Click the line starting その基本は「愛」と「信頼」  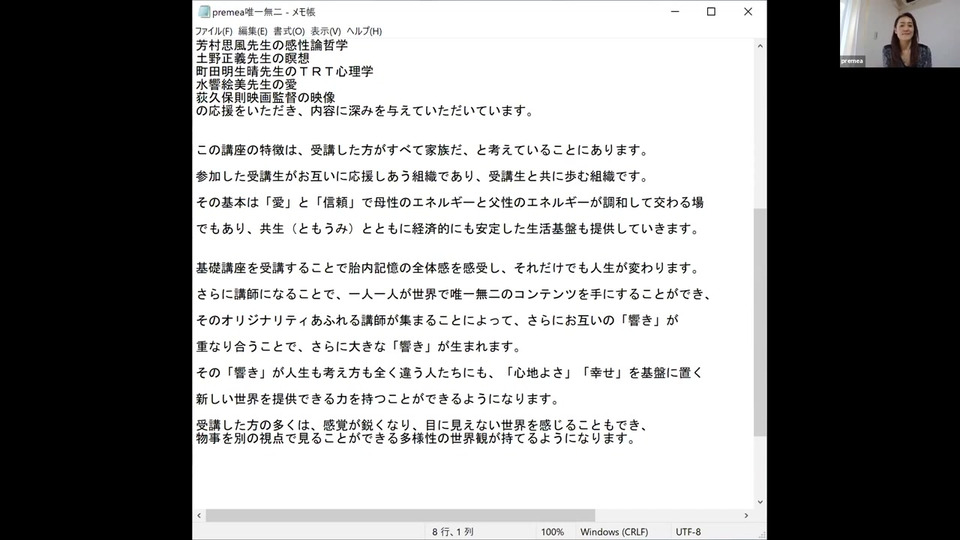pyautogui.click(x=449, y=203)
